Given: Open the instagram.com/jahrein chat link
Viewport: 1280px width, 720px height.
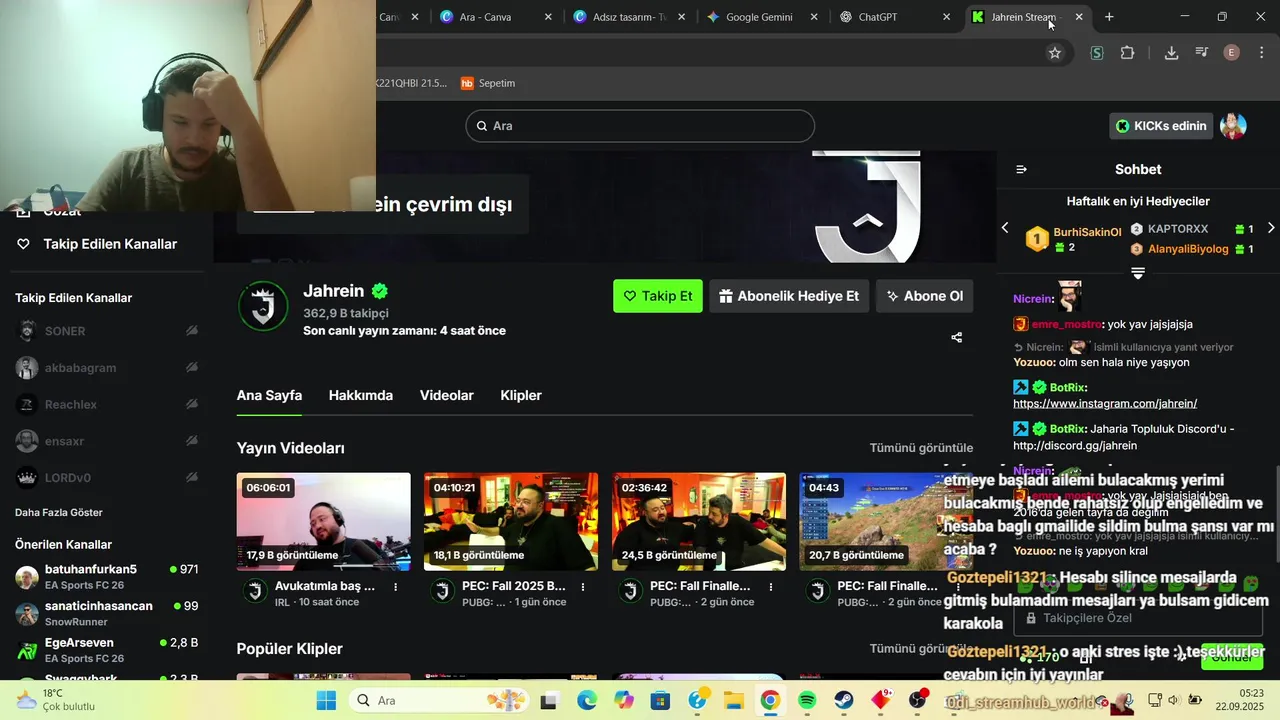Looking at the screenshot, I should [1105, 404].
